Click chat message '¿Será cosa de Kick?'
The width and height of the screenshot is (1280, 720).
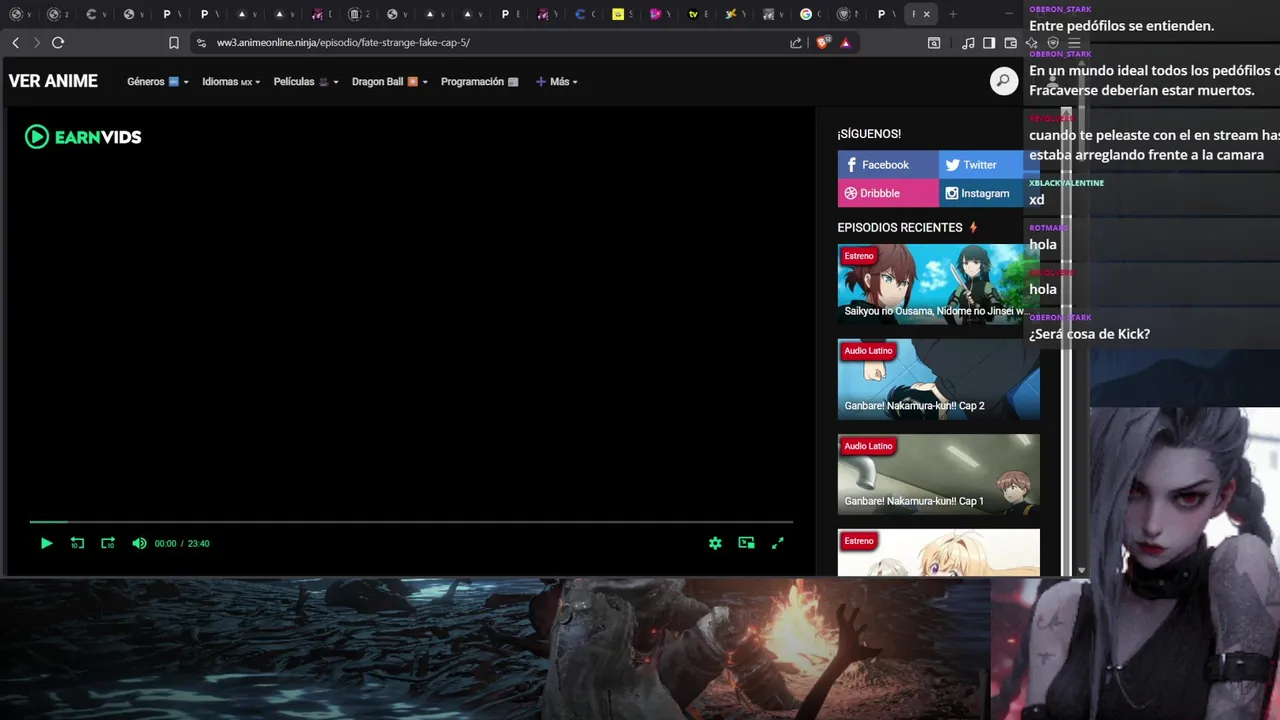pos(1089,334)
